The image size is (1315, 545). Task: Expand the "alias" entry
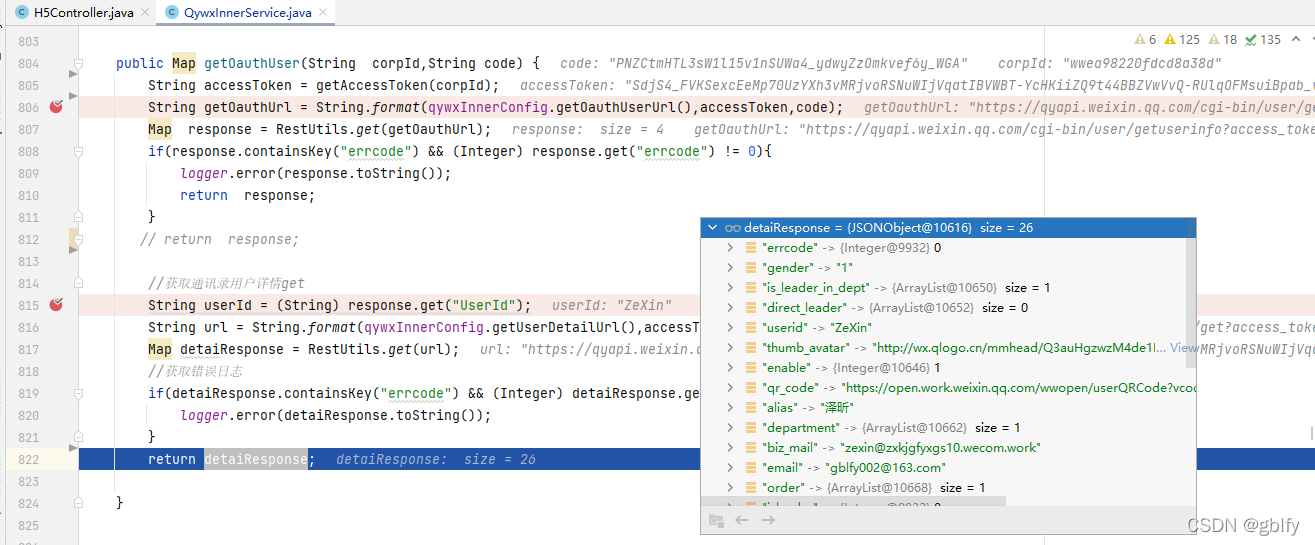tap(731, 408)
